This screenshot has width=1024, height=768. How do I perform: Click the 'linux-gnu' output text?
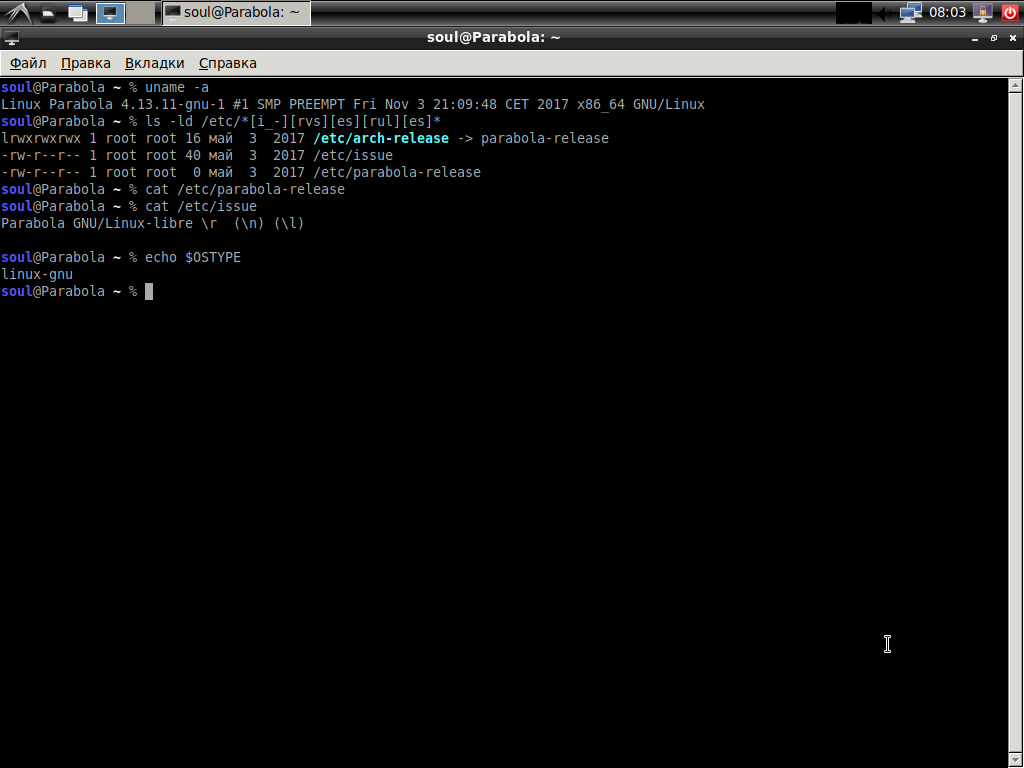(x=37, y=274)
